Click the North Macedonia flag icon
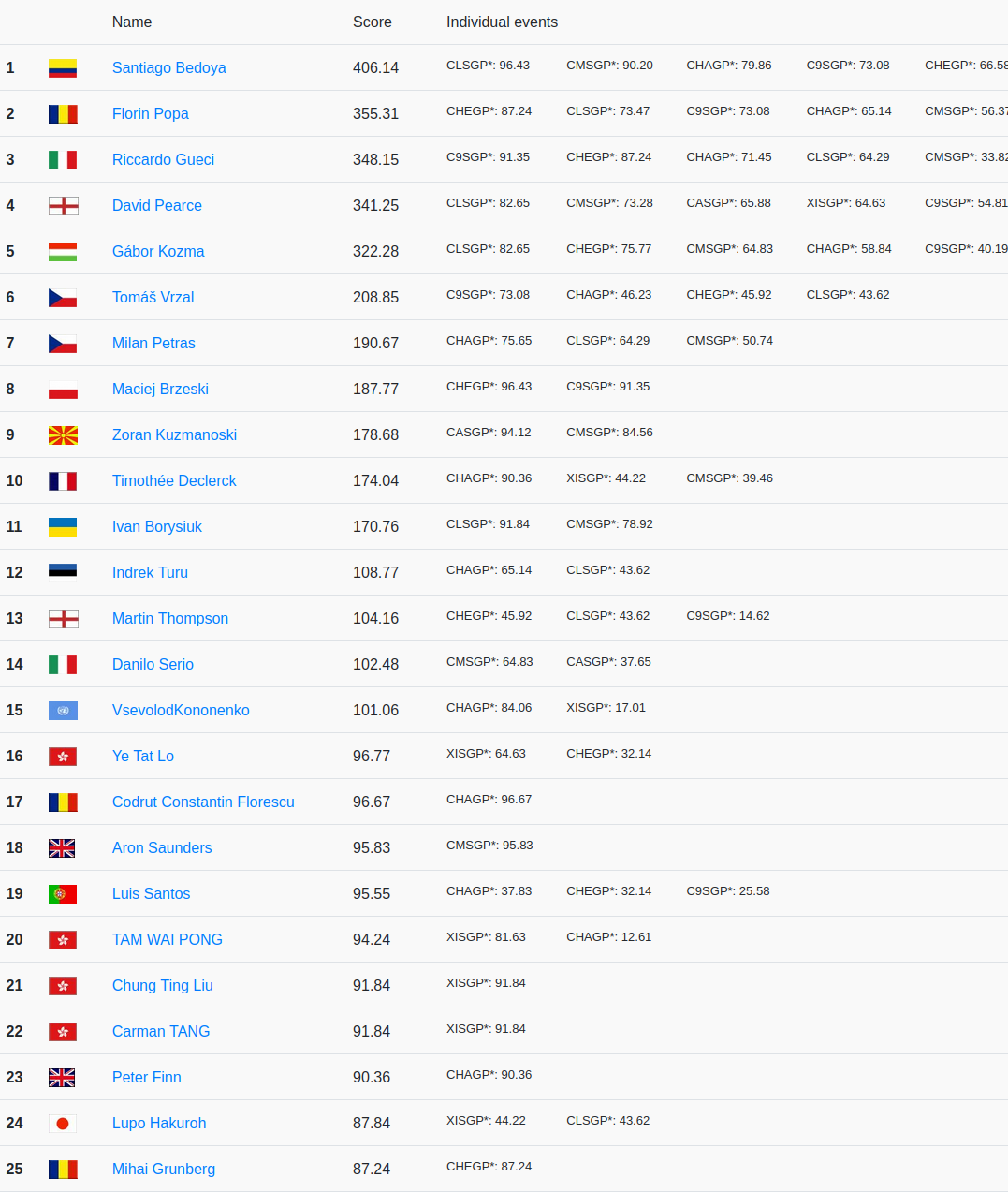This screenshot has width=1008, height=1192. (63, 435)
